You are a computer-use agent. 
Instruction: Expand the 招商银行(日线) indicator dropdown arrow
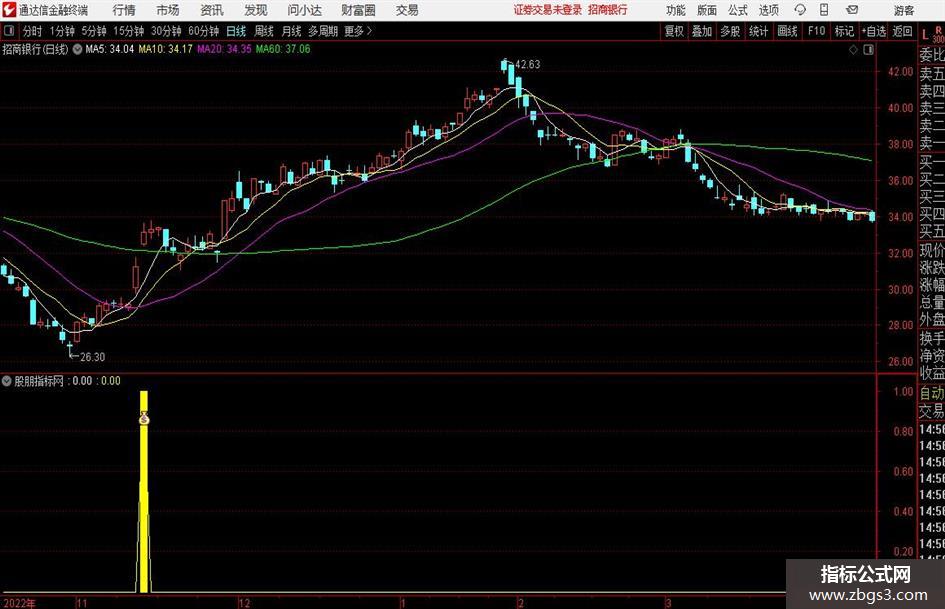77,49
